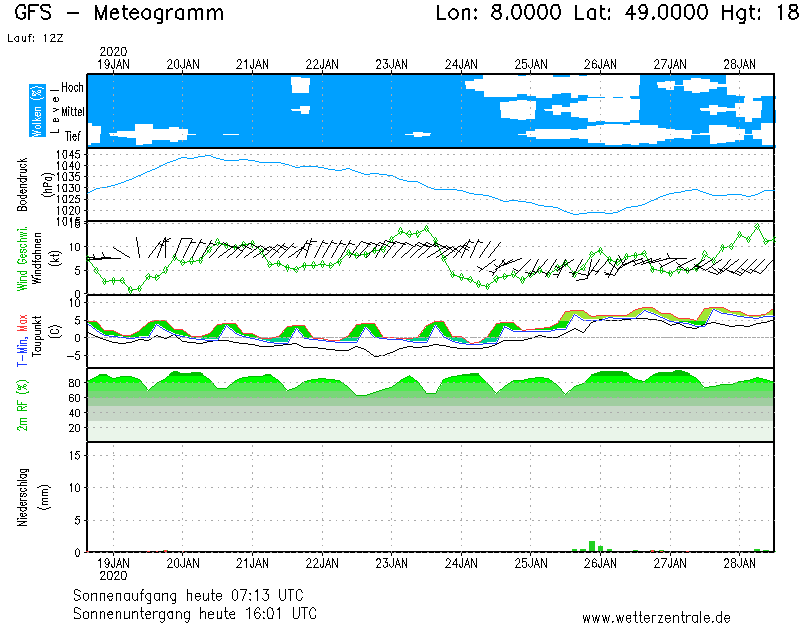
Task: Open the www.wetterzentrale.de link
Action: click(656, 617)
